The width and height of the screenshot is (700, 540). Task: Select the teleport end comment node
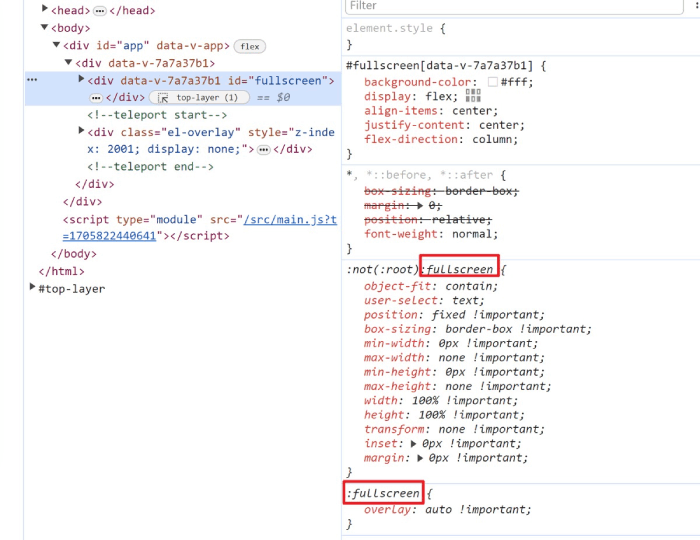pos(150,166)
